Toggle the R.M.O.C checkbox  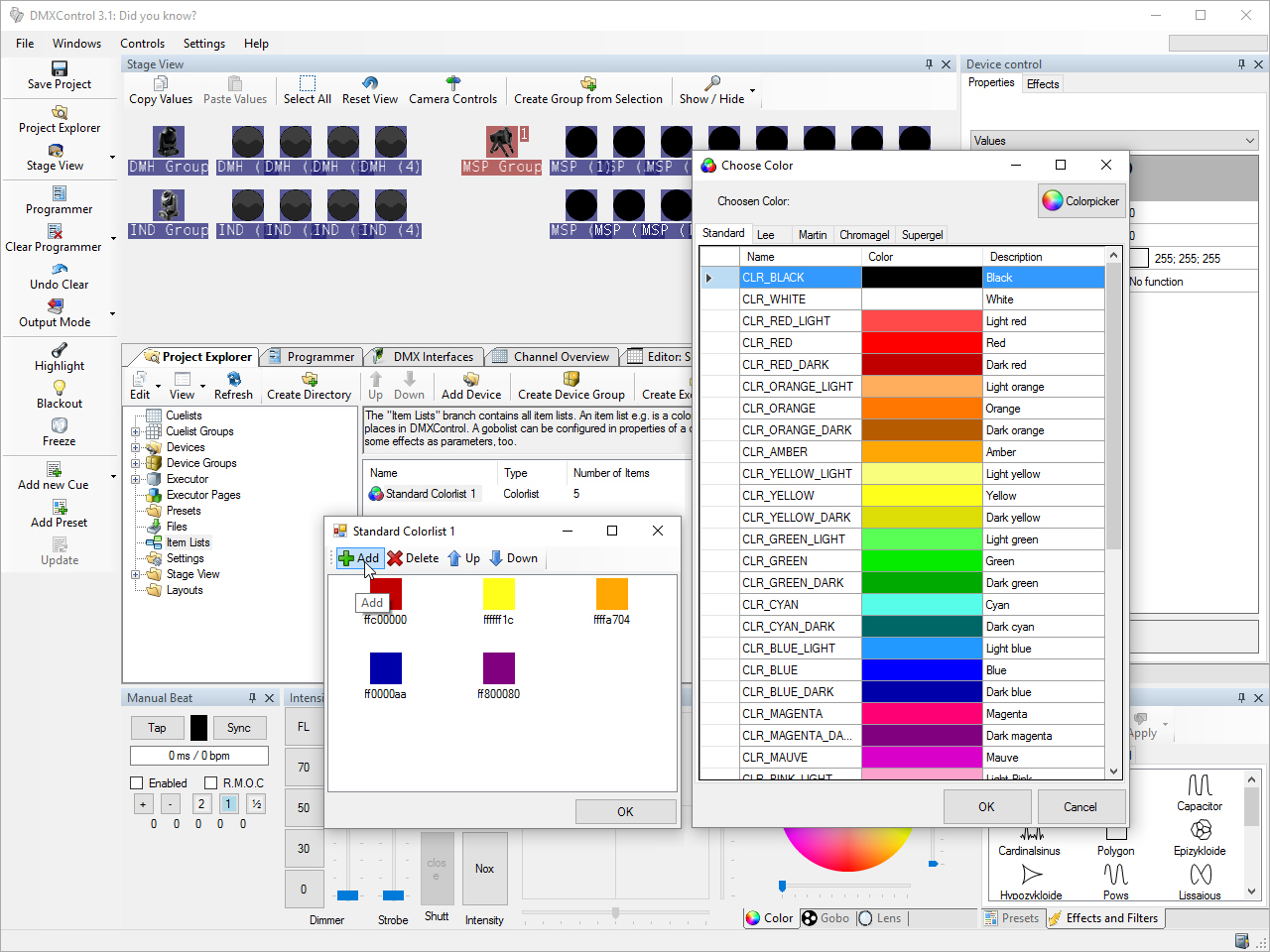tap(210, 783)
